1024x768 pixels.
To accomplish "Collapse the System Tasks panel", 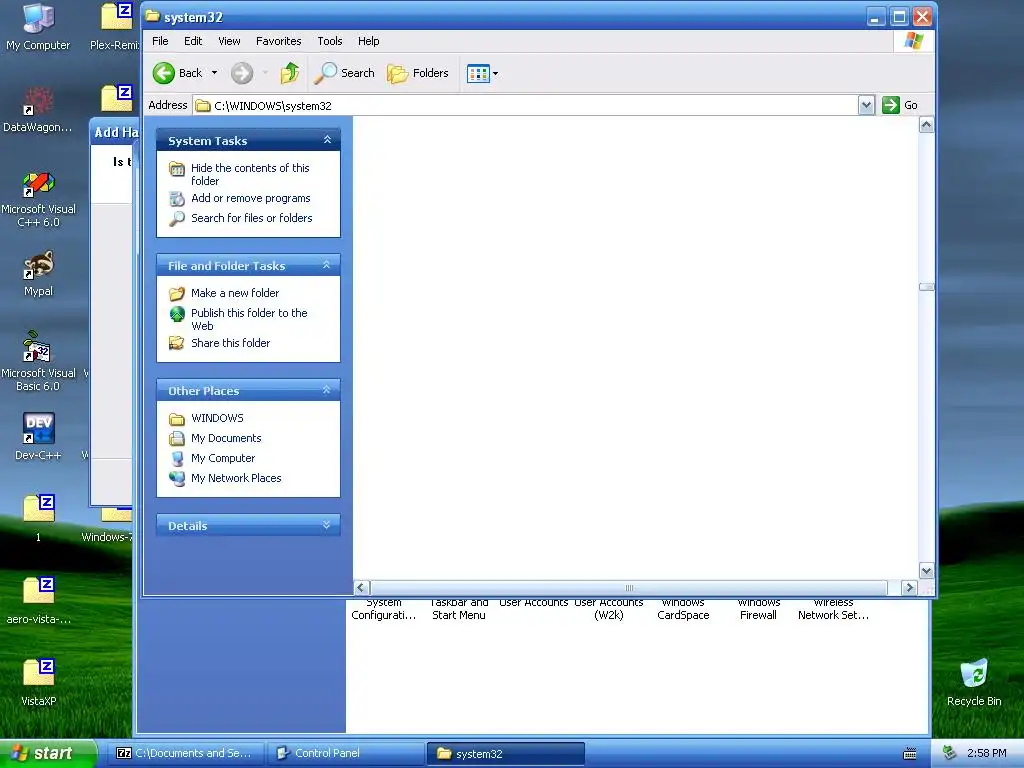I will tap(327, 140).
